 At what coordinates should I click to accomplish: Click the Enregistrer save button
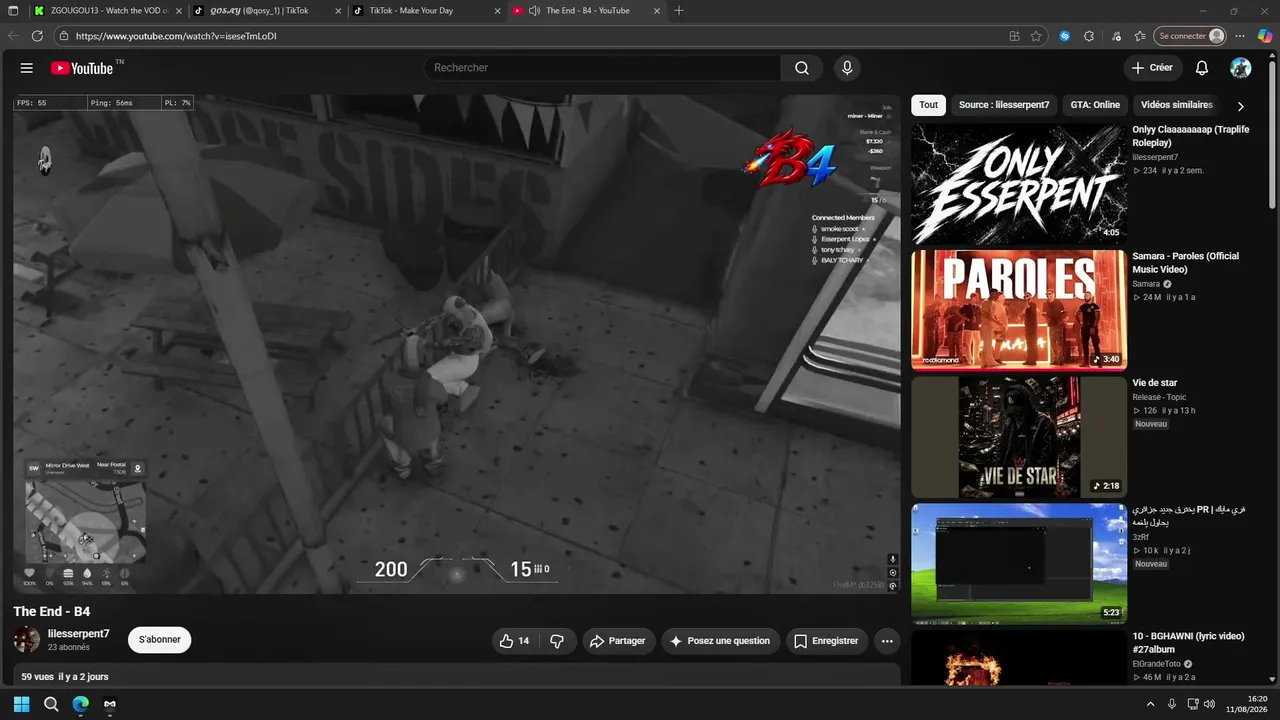click(x=826, y=641)
